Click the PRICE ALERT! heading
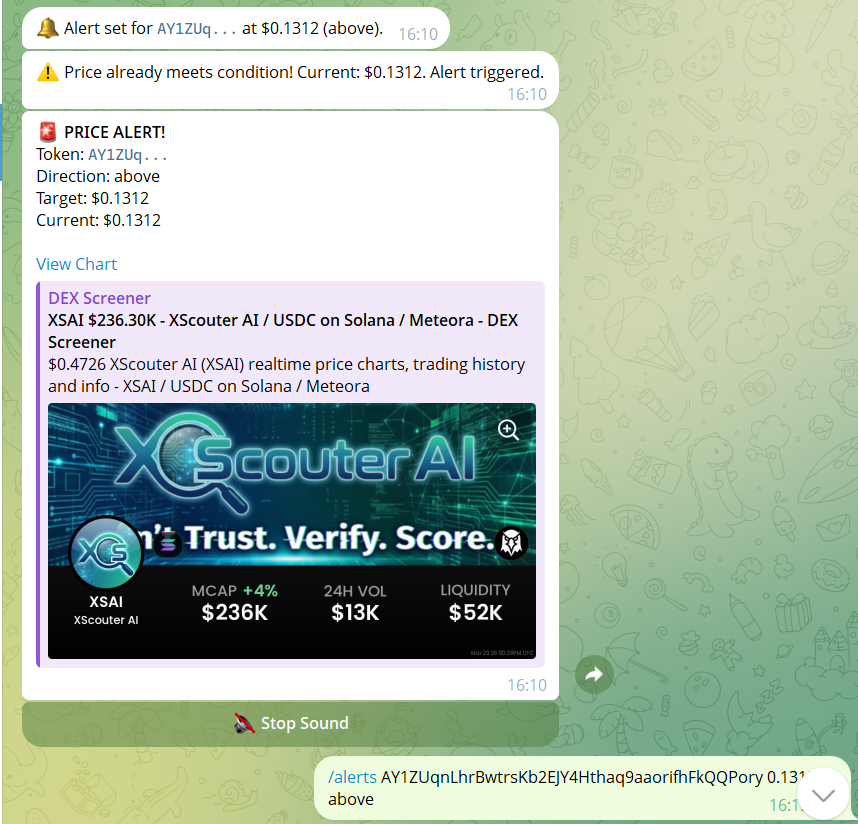 (114, 132)
